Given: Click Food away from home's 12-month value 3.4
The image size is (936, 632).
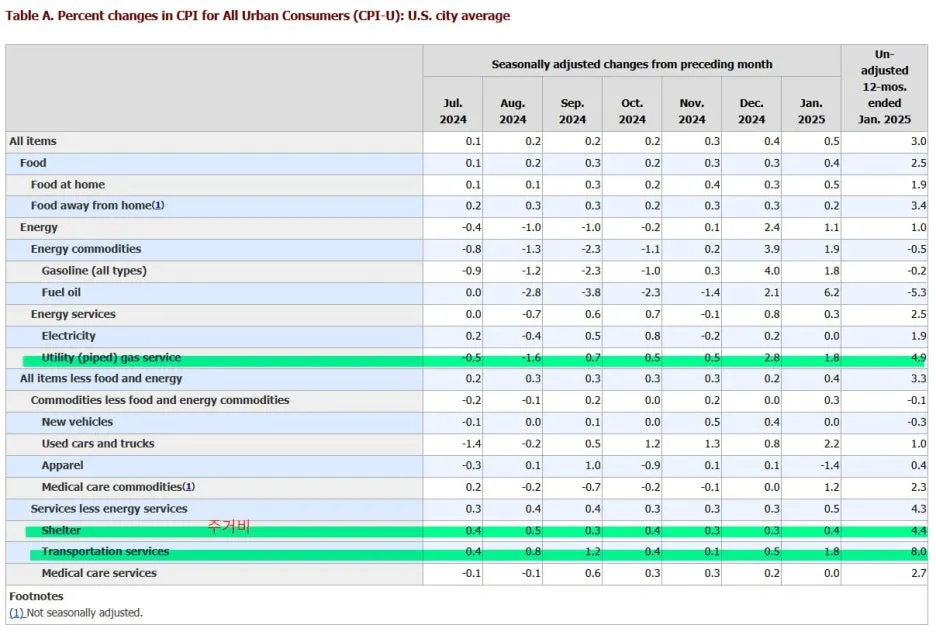Looking at the screenshot, I should click(919, 205).
